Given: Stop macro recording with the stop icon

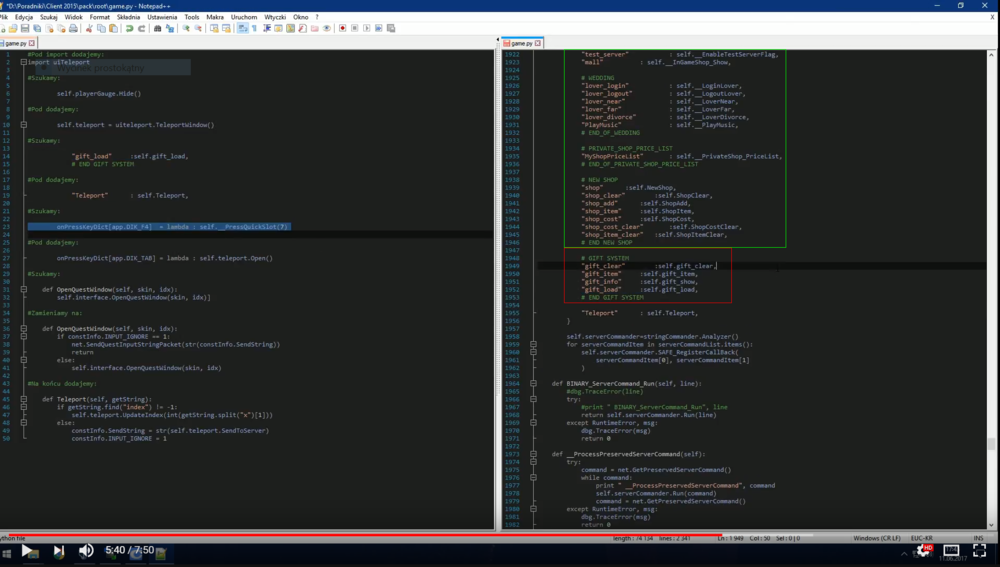Looking at the screenshot, I should pyautogui.click(x=355, y=28).
